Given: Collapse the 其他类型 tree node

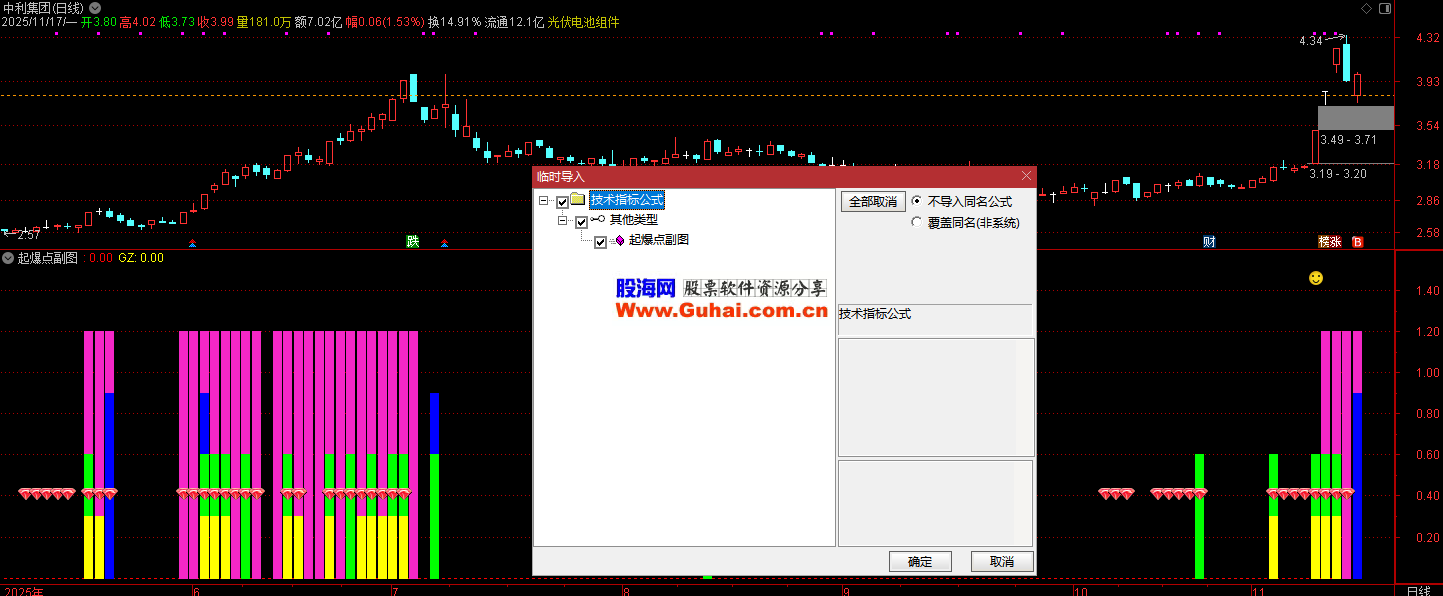Looking at the screenshot, I should pos(562,220).
